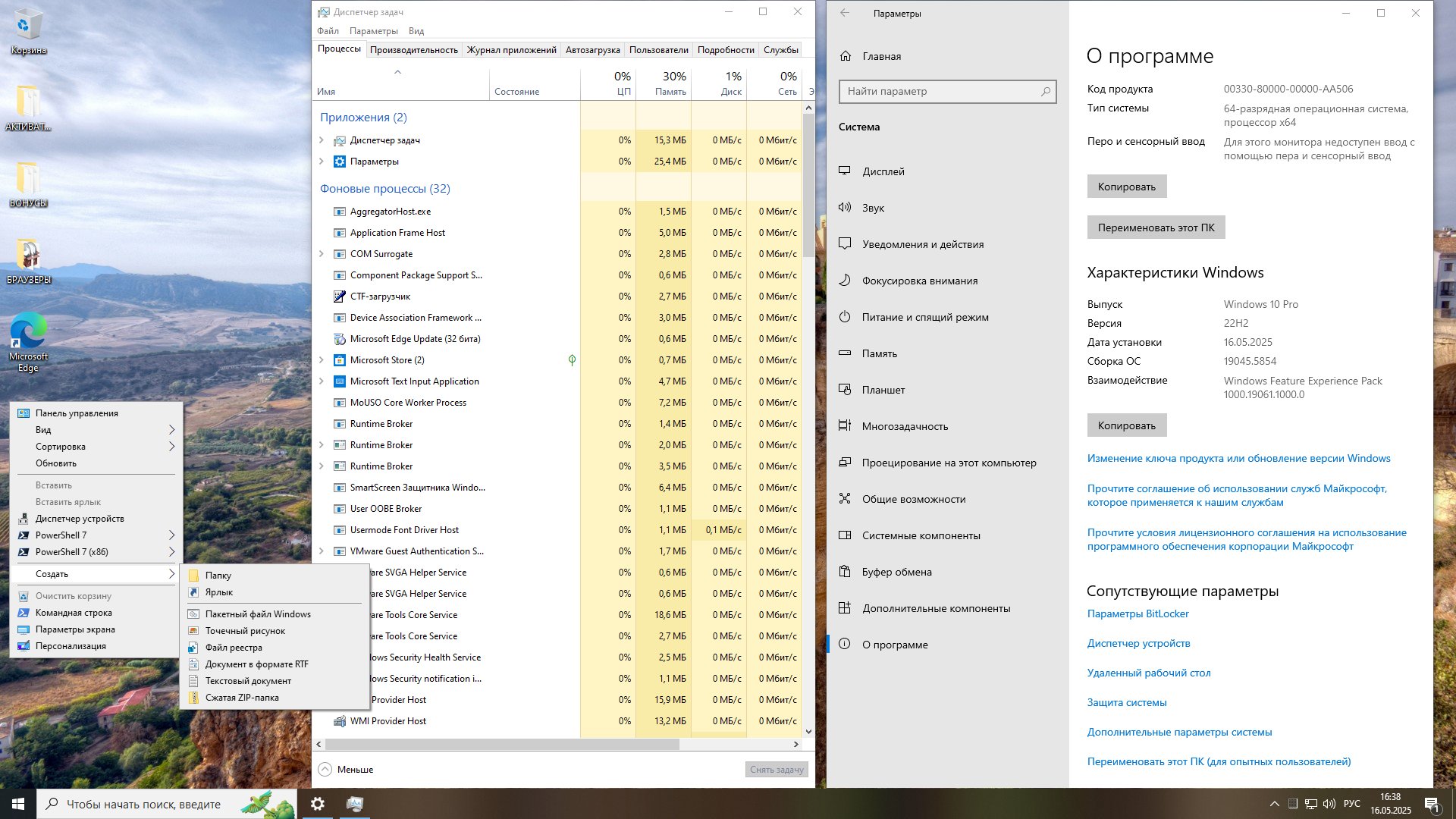Select the АКТИВАТ... folder on desktop
The width and height of the screenshot is (1456, 819).
pyautogui.click(x=28, y=108)
